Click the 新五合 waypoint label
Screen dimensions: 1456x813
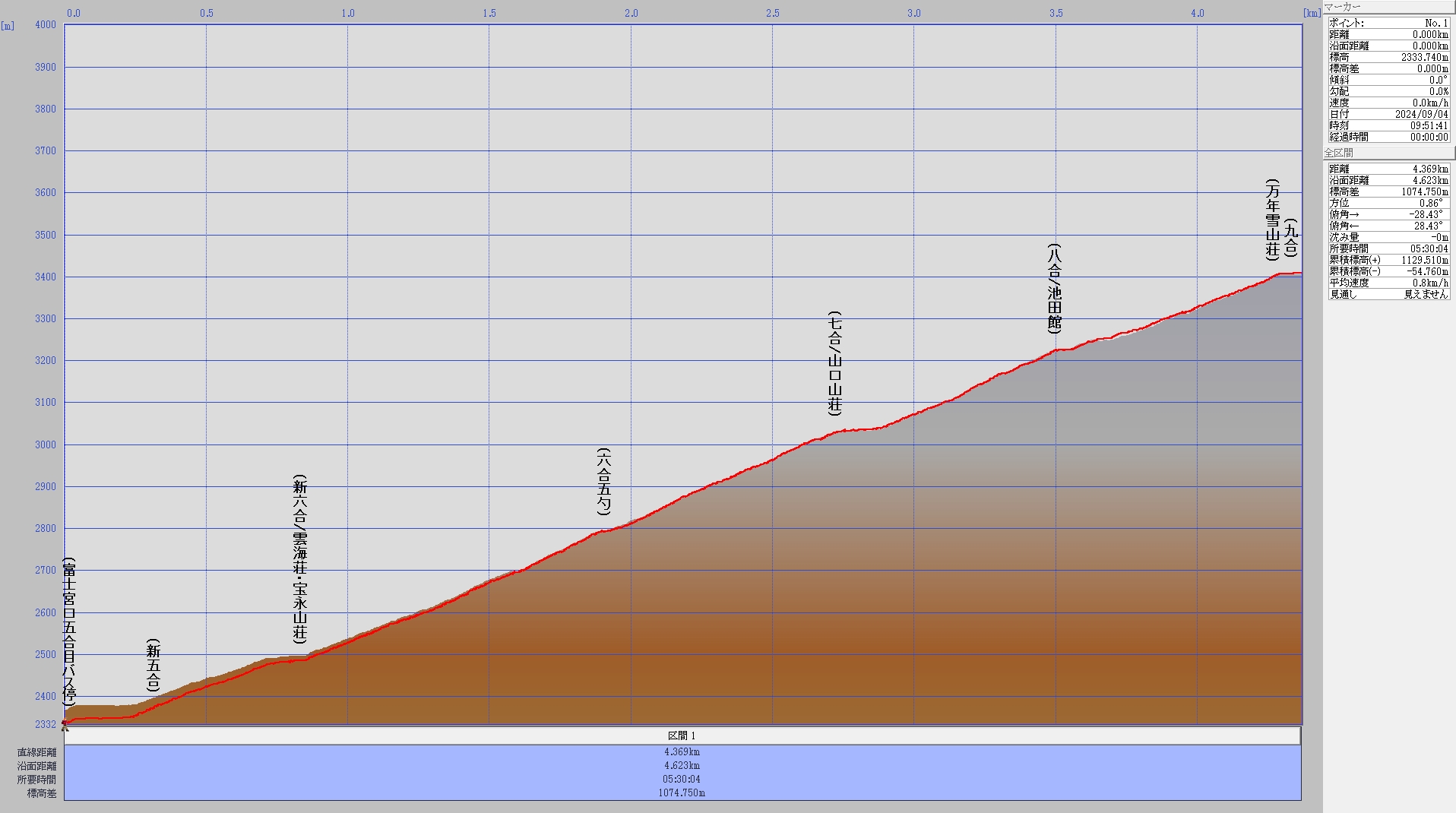(154, 665)
